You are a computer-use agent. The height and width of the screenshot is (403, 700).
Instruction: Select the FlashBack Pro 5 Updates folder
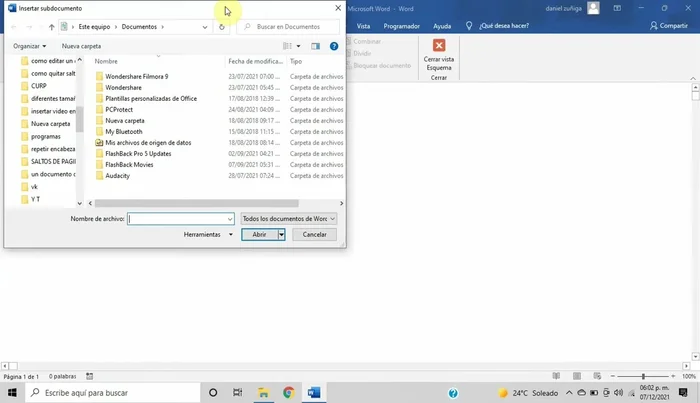(138, 154)
